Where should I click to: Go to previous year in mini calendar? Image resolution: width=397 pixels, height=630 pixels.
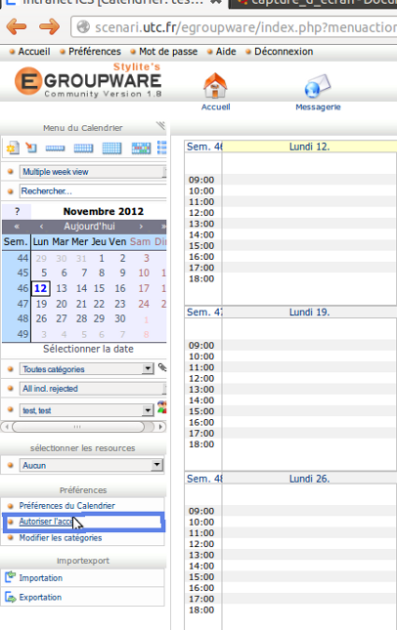coord(16,226)
